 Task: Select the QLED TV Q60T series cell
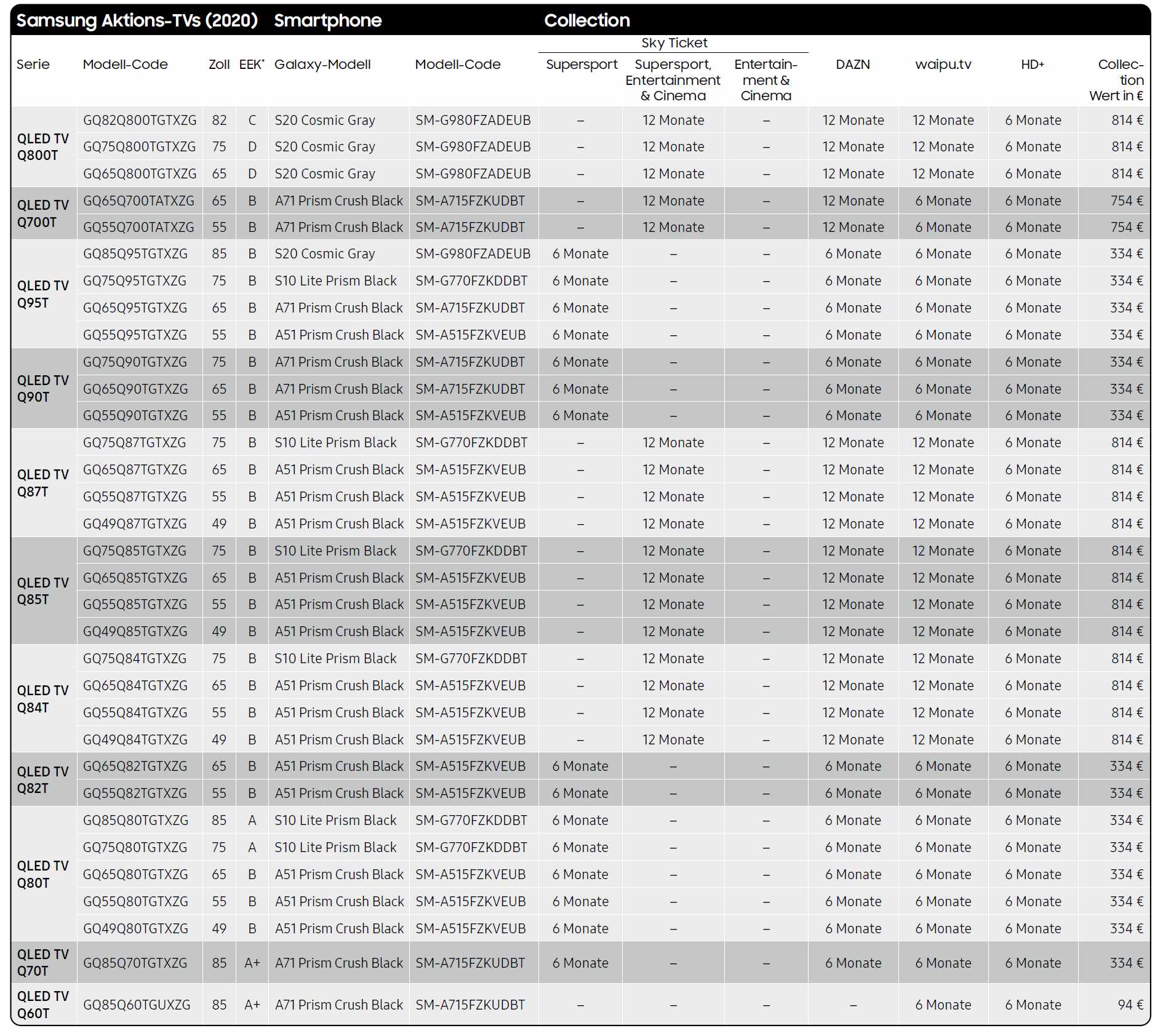(x=42, y=1005)
